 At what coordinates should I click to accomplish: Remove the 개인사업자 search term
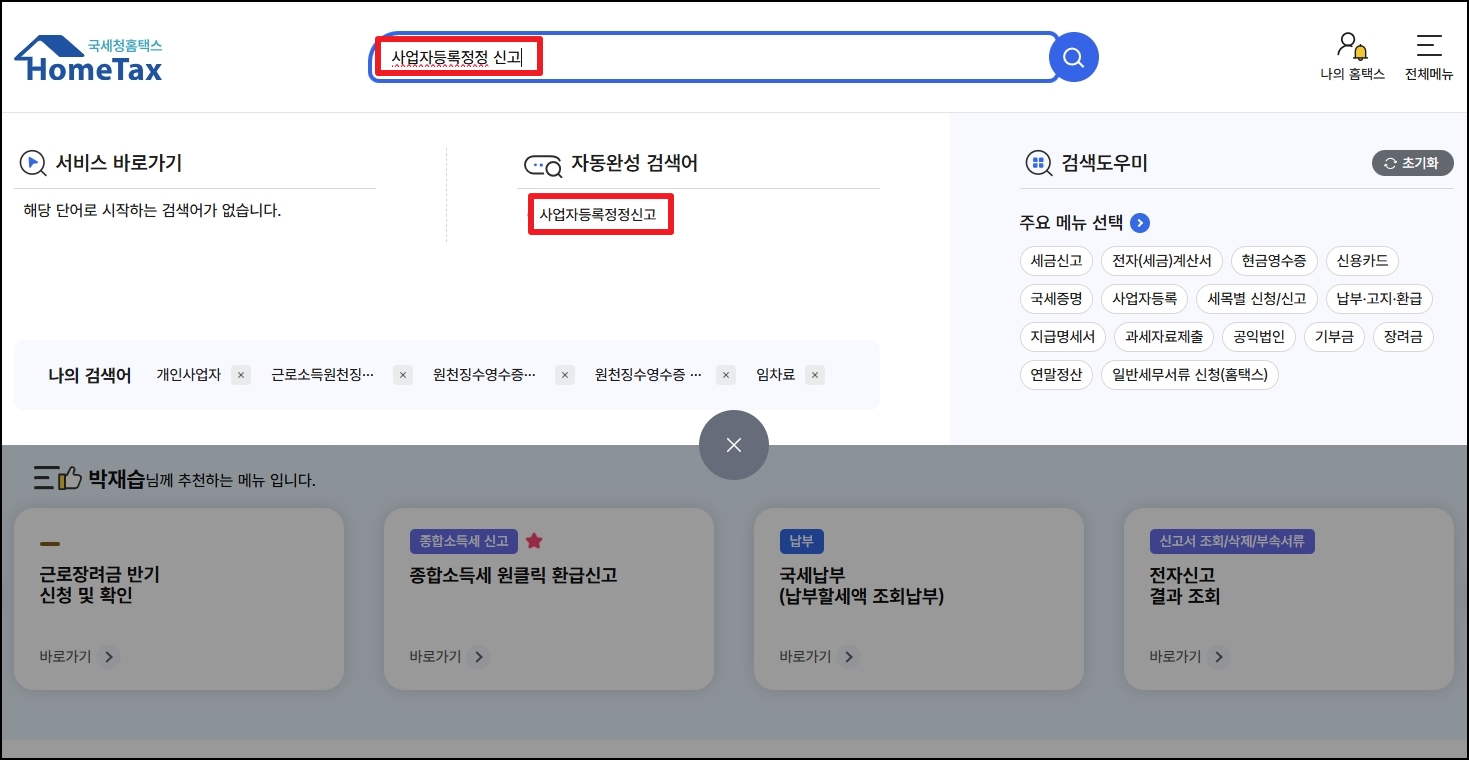(x=240, y=374)
